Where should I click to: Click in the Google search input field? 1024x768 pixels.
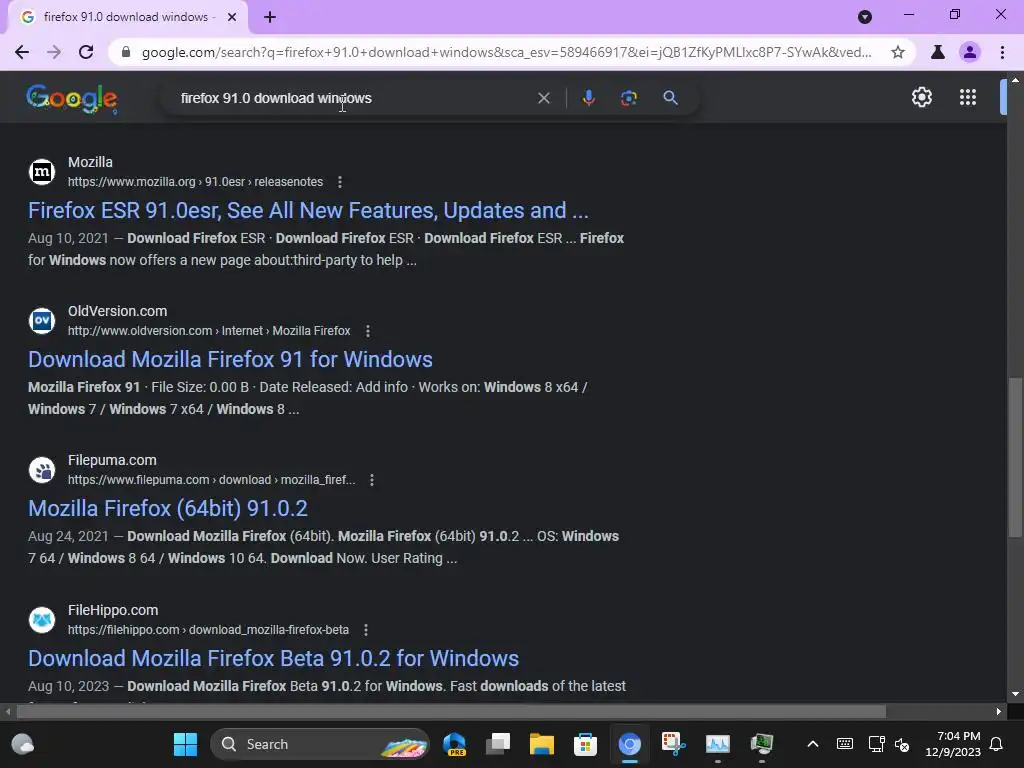(x=353, y=98)
